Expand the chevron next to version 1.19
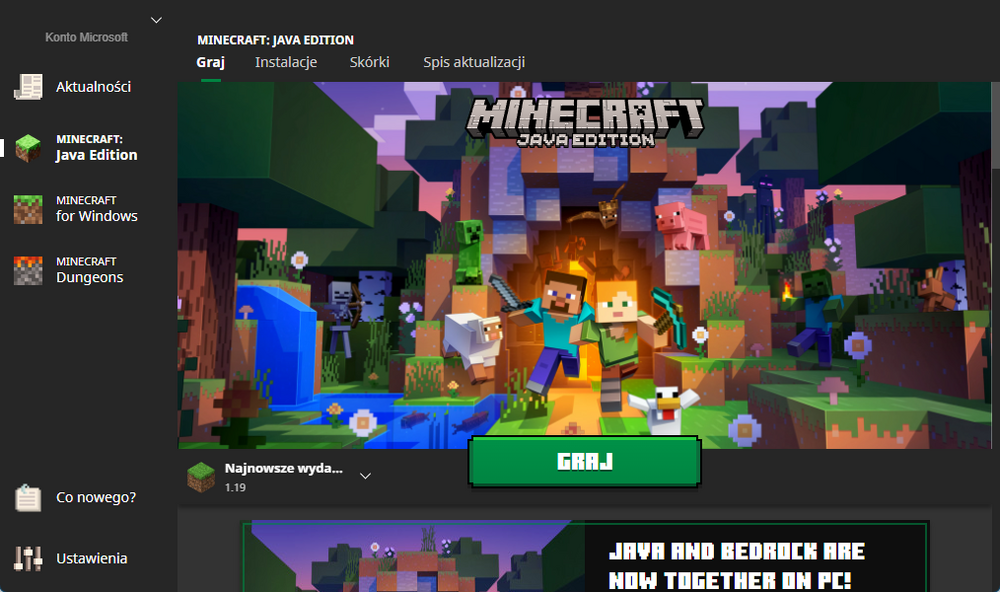 (365, 476)
